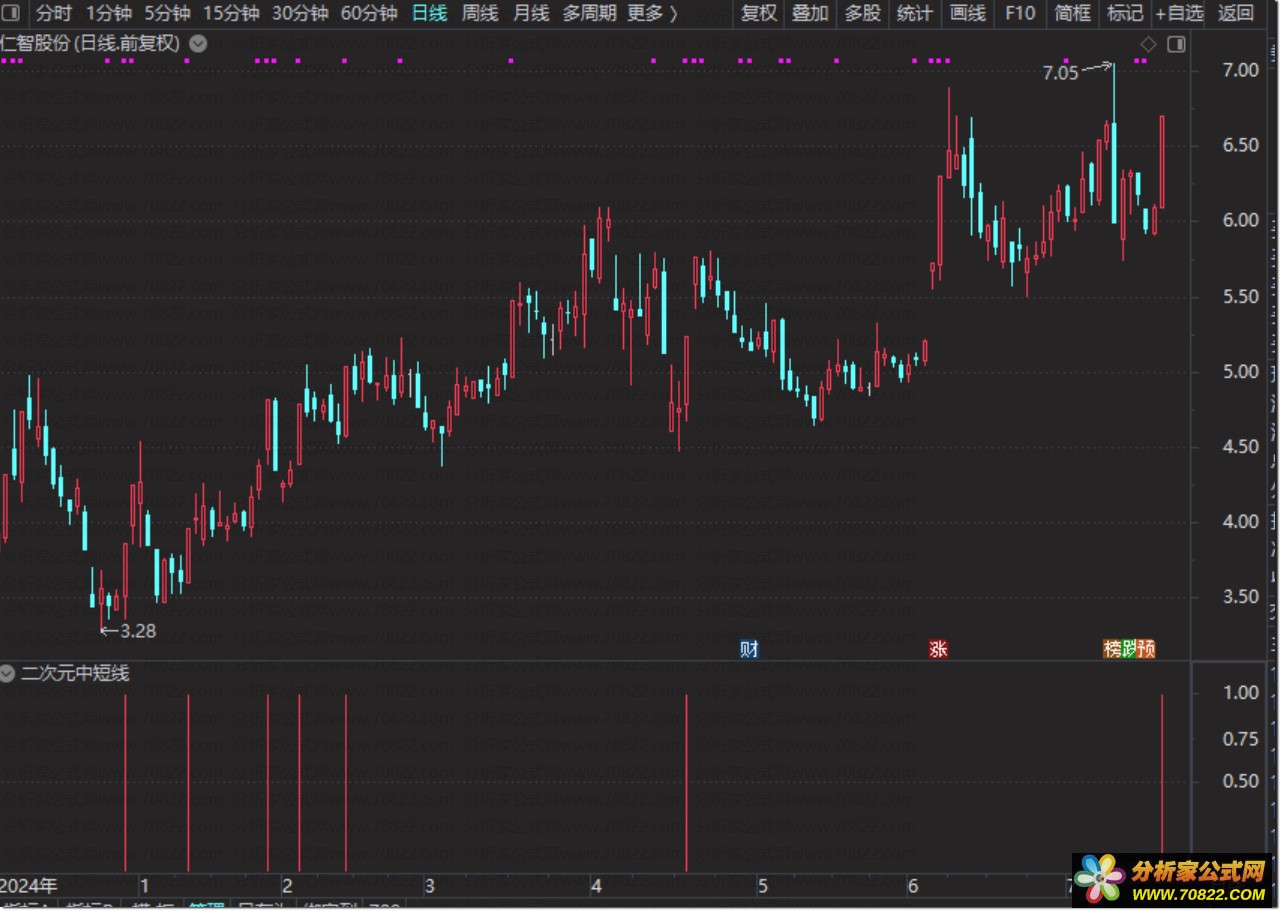
Task: Click the 0.50 indicator axis value
Action: tap(1240, 781)
